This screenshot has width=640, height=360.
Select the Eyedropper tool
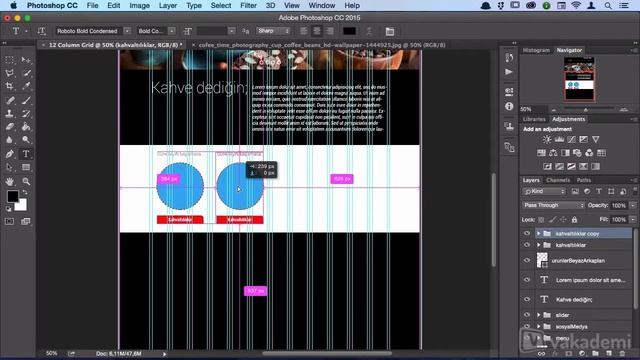pyautogui.click(x=26, y=87)
